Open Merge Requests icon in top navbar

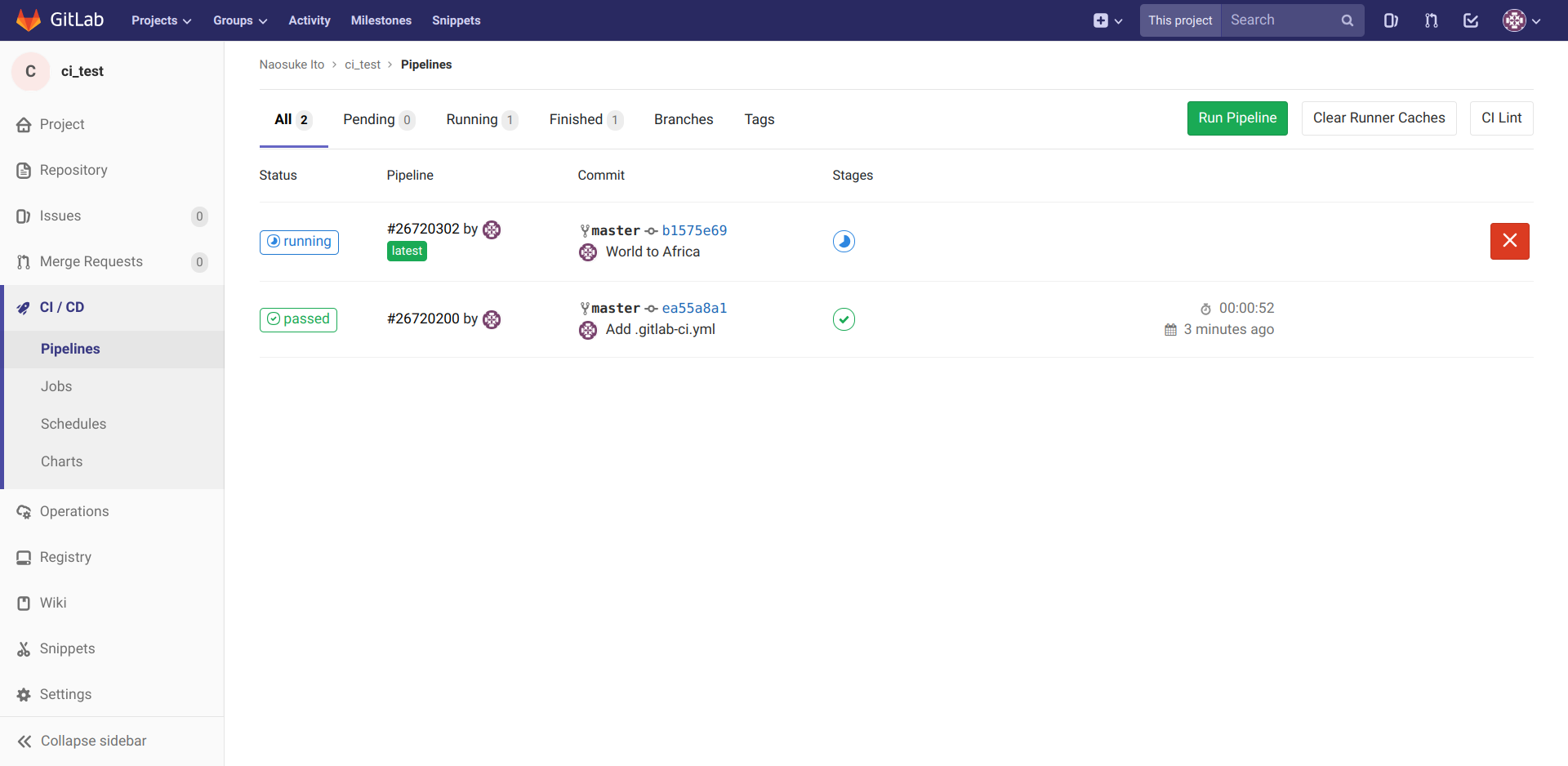pyautogui.click(x=1431, y=20)
